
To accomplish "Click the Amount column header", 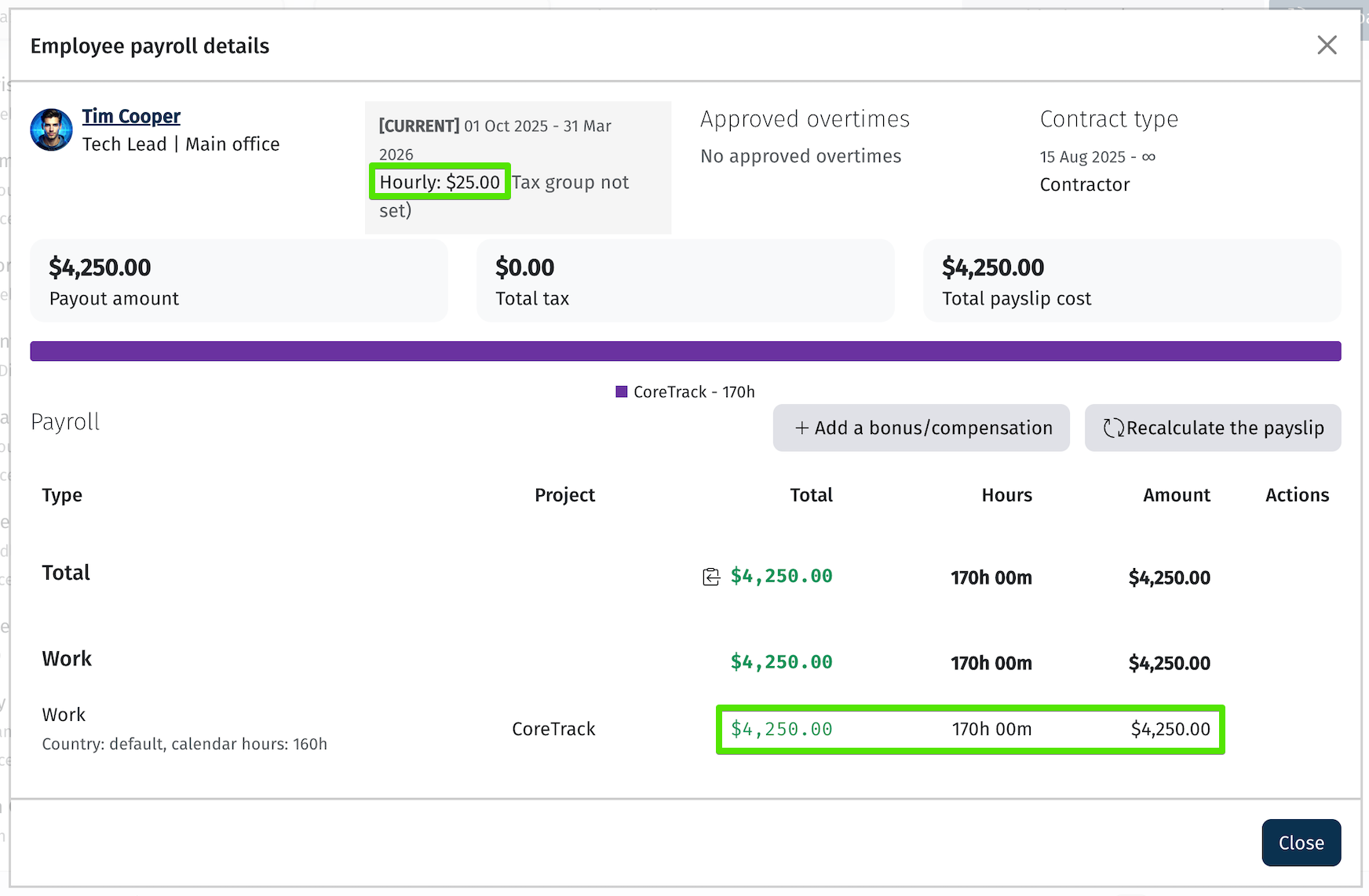I will (1176, 495).
